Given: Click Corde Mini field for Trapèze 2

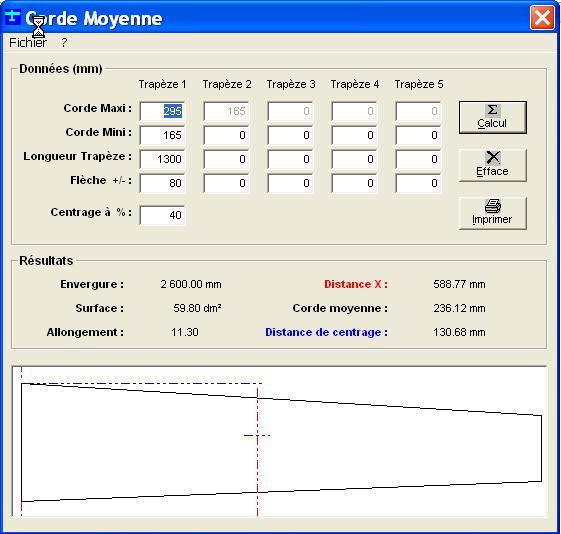Looking at the screenshot, I should pyautogui.click(x=226, y=135).
